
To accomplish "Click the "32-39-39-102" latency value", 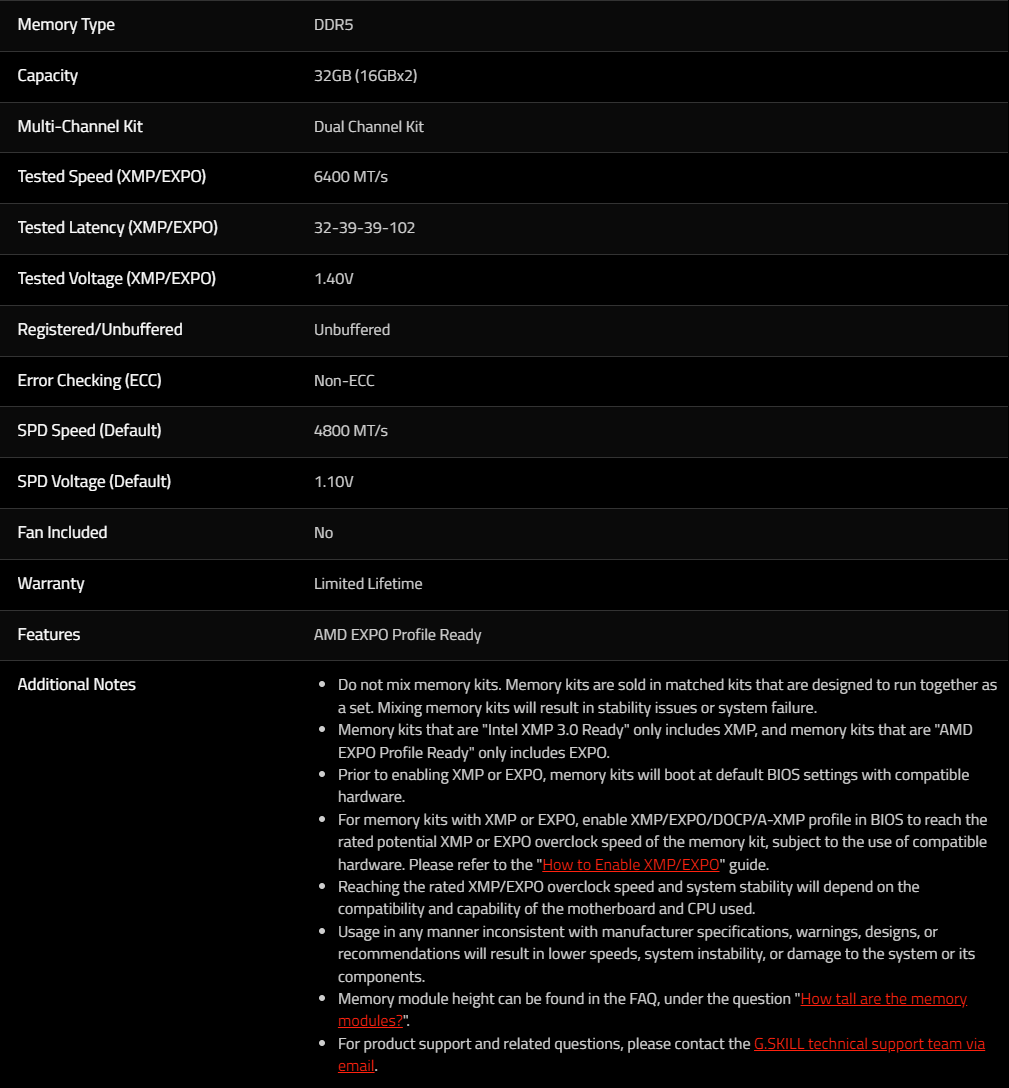I will [364, 228].
